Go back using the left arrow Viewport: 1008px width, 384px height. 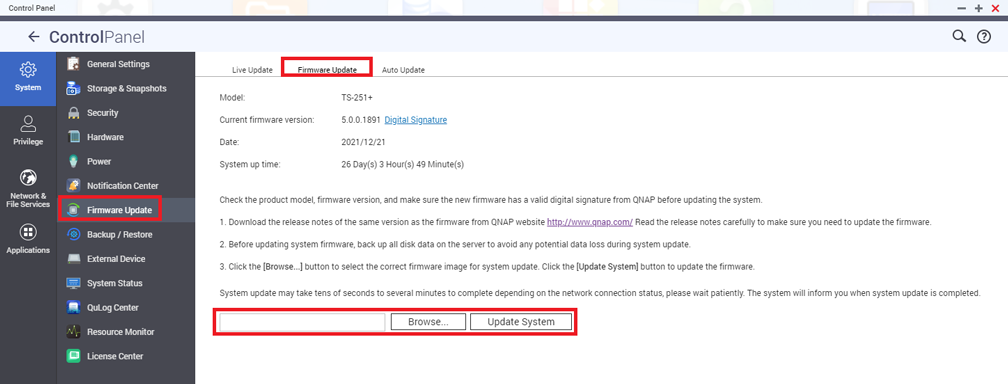[33, 37]
